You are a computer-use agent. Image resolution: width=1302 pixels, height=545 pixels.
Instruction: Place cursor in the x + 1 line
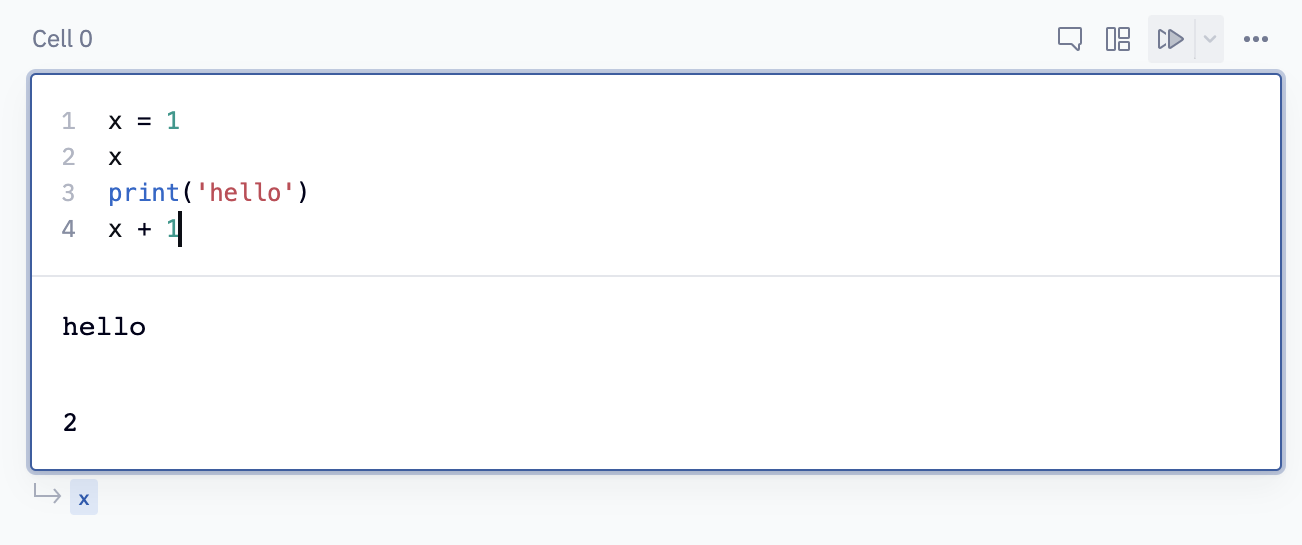[143, 229]
